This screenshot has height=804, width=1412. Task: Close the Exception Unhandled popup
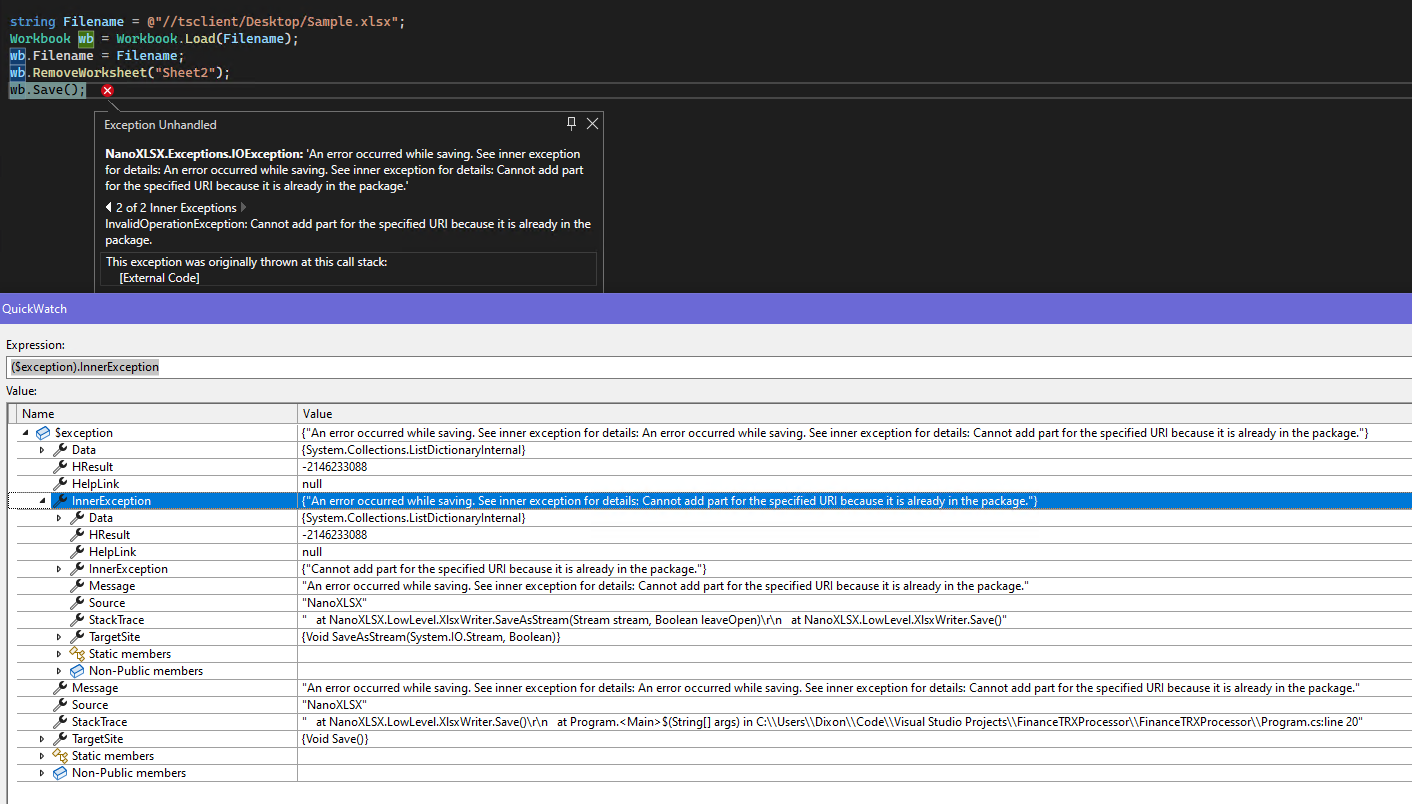point(592,123)
